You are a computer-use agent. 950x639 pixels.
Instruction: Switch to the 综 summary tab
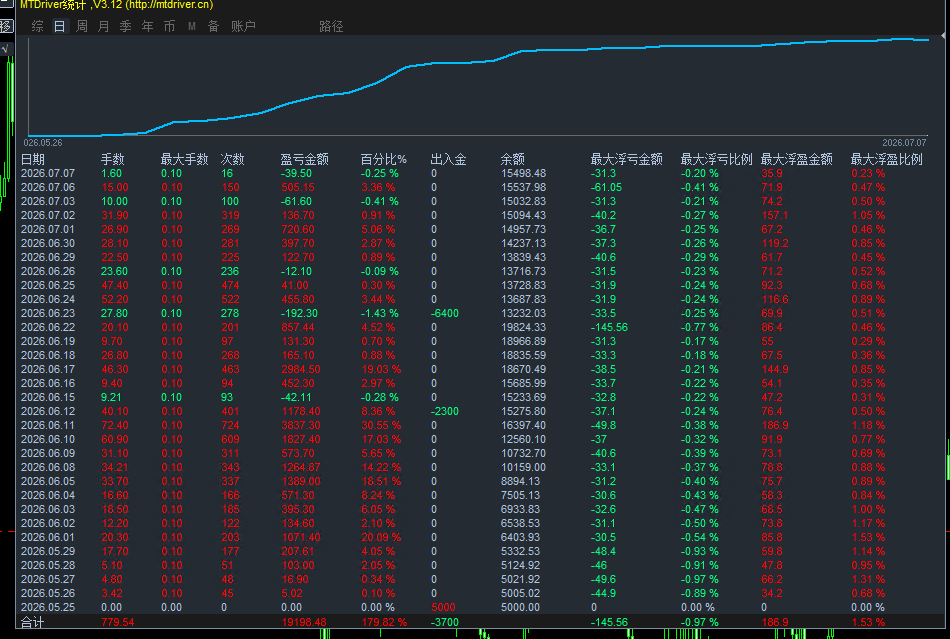tap(38, 26)
